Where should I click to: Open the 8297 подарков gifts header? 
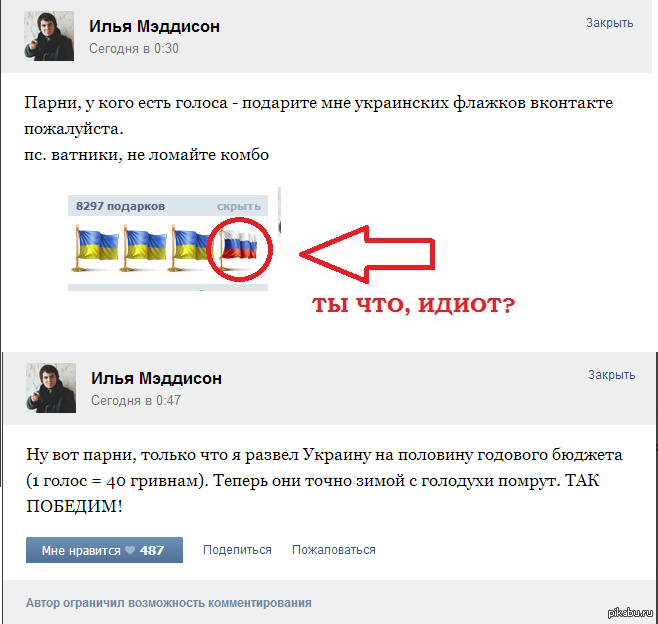(x=120, y=206)
